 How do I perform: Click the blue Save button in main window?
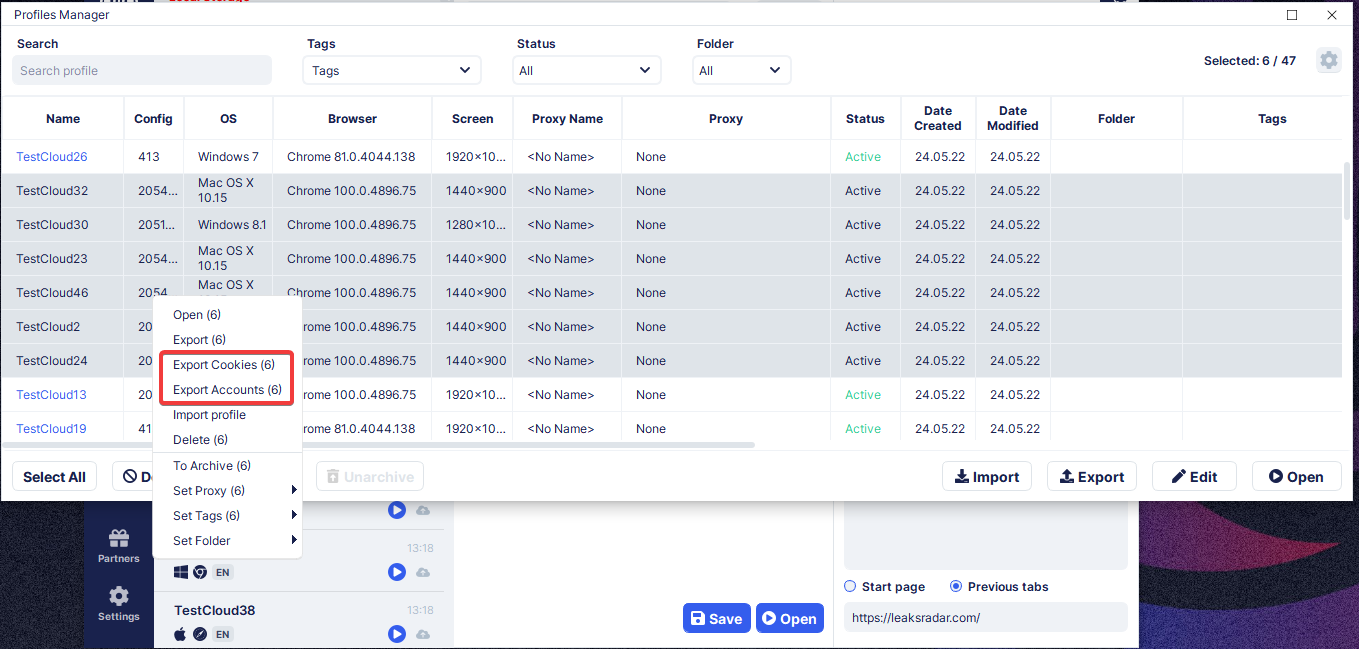coord(717,618)
